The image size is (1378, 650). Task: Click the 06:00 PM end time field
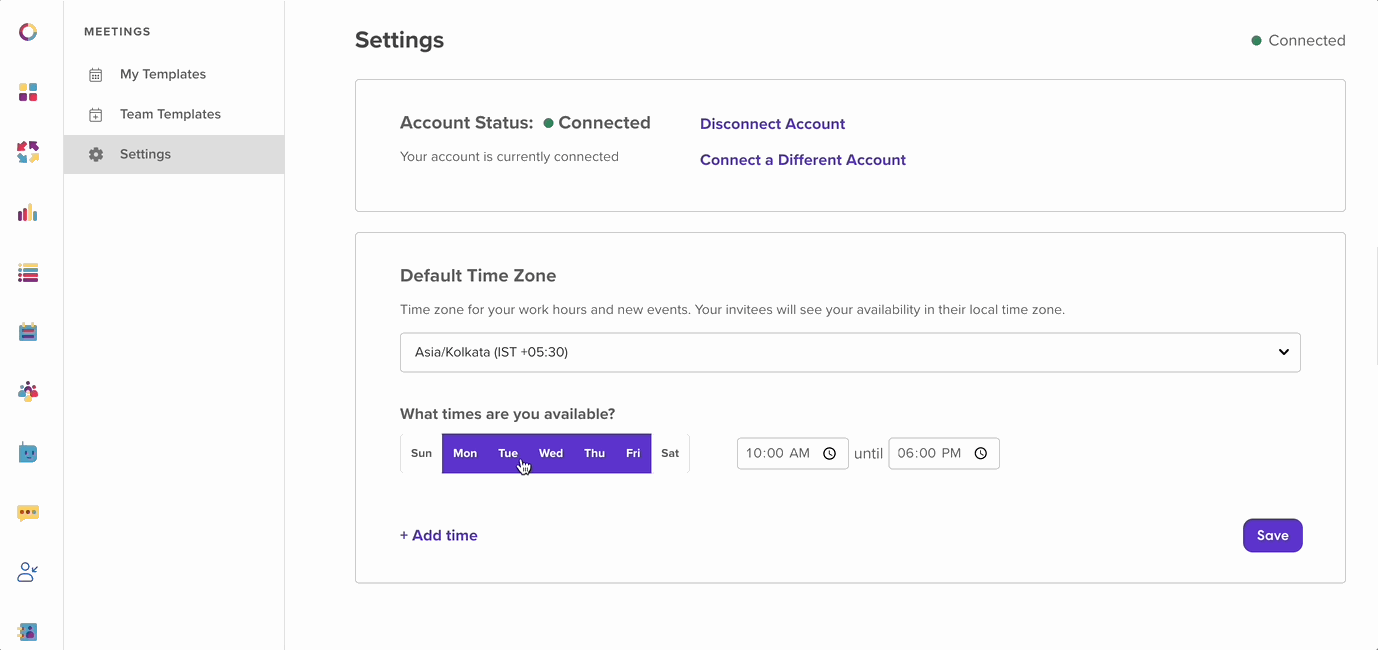(944, 454)
